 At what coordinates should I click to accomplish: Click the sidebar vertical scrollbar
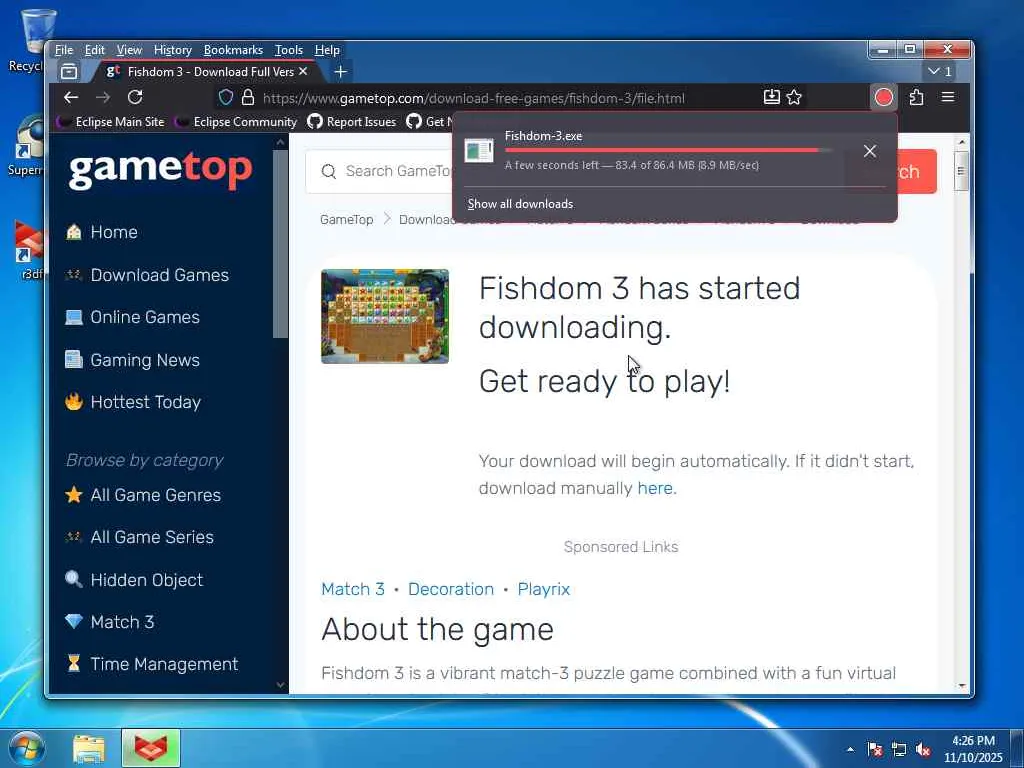point(280,243)
